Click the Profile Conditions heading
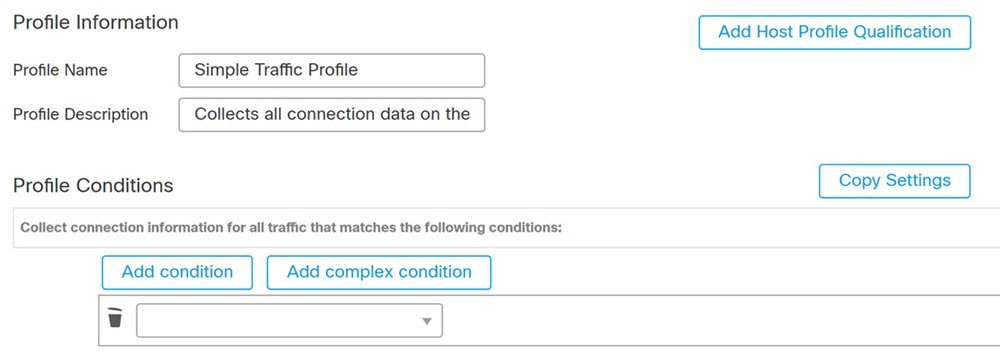 point(93,186)
